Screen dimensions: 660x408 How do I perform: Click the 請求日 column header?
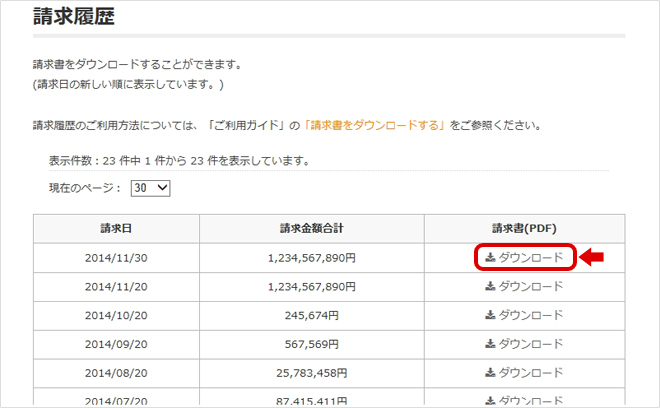click(116, 228)
